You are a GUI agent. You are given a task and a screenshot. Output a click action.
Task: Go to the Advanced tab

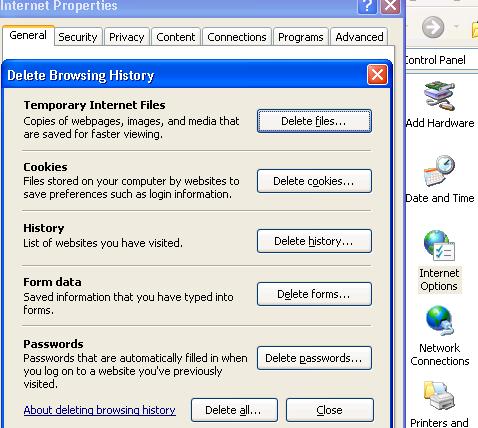tap(359, 37)
